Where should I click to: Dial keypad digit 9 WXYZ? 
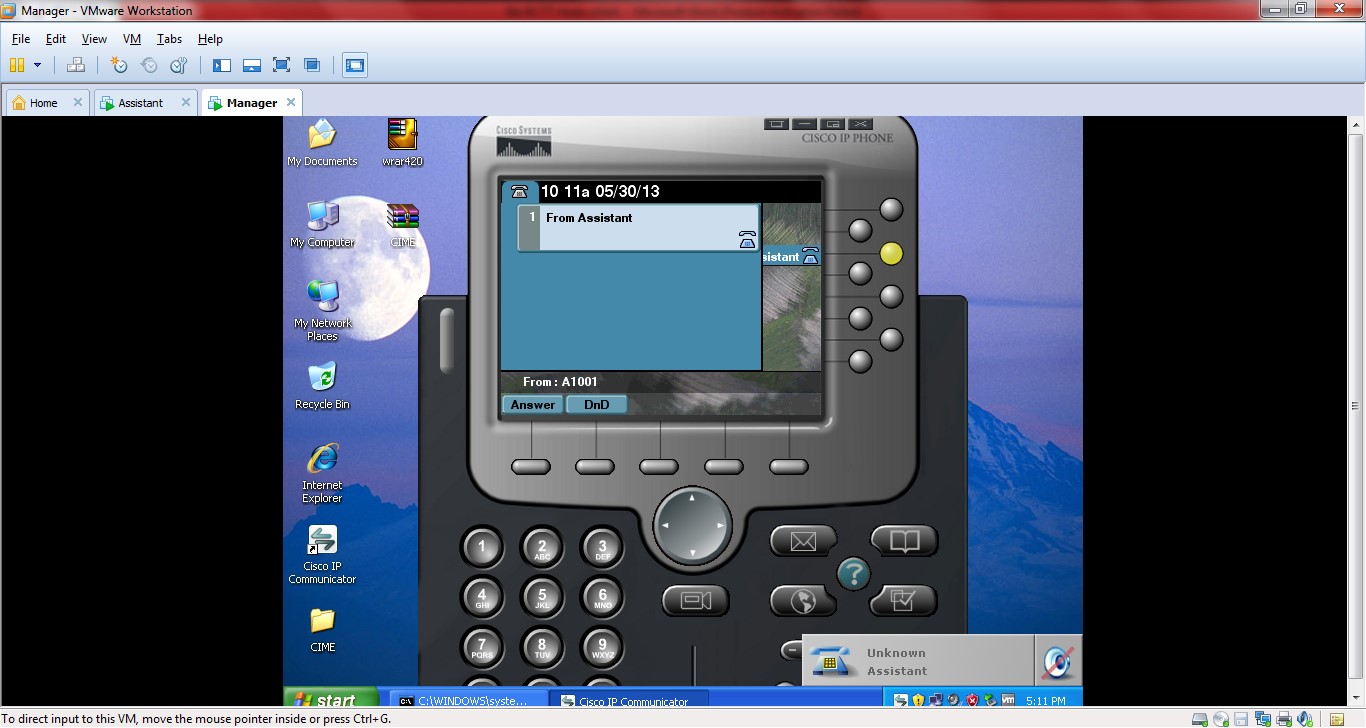point(602,647)
